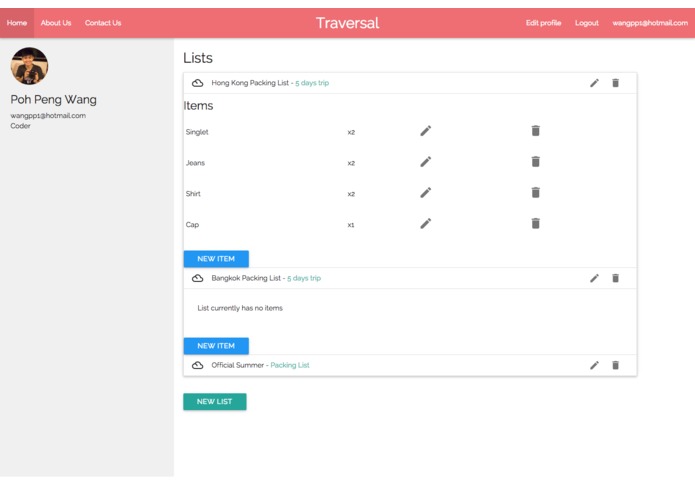The image size is (695, 494).
Task: Delete the Official Summer list
Action: tap(615, 365)
